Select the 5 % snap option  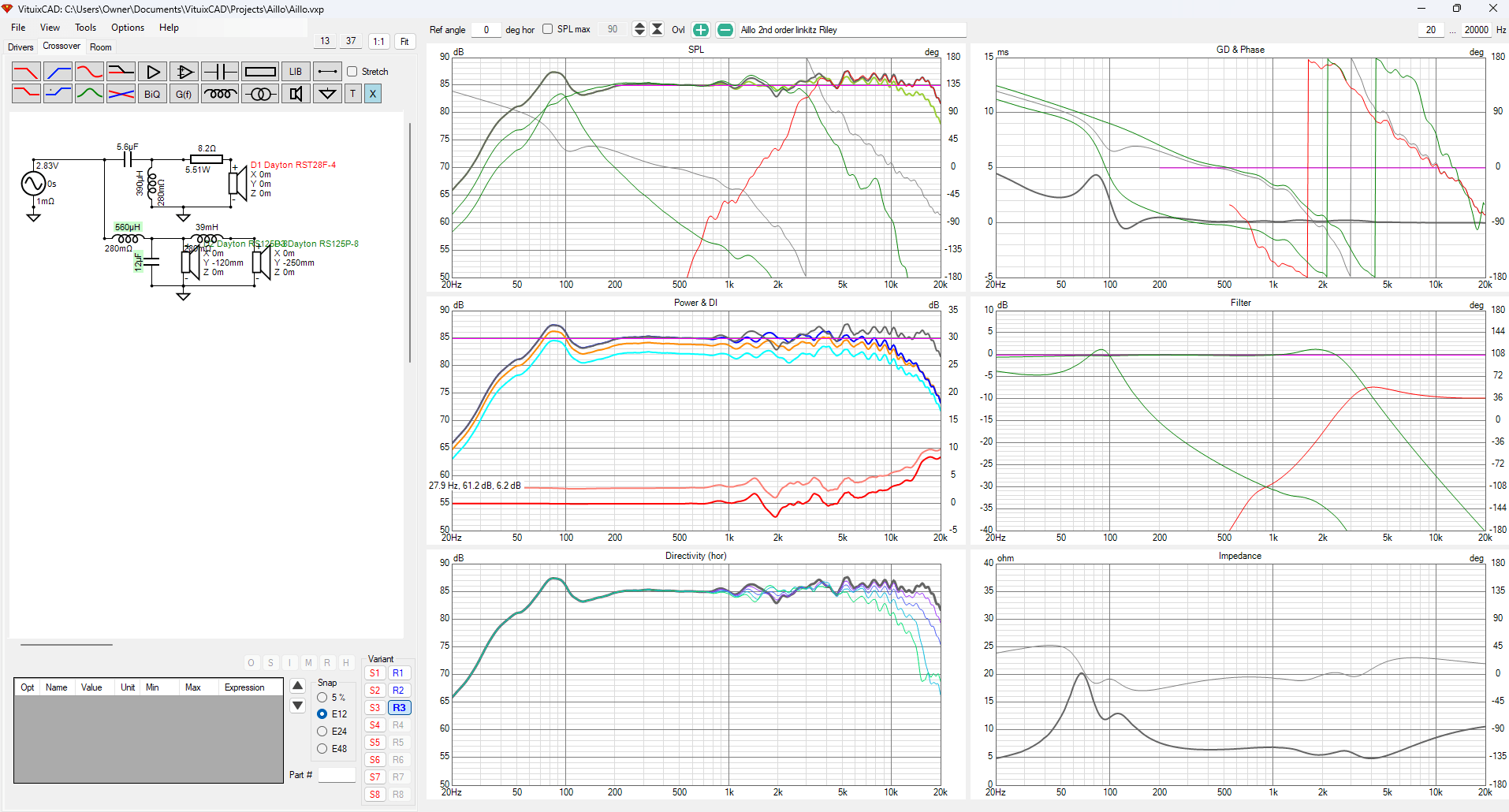[x=322, y=698]
